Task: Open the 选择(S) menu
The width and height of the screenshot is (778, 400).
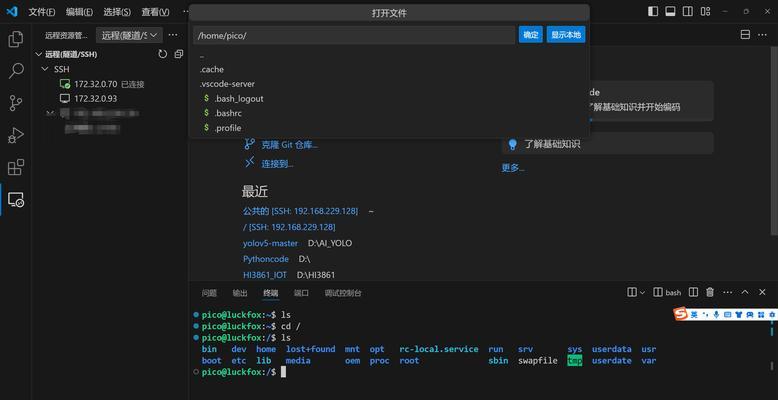Action: (x=117, y=12)
